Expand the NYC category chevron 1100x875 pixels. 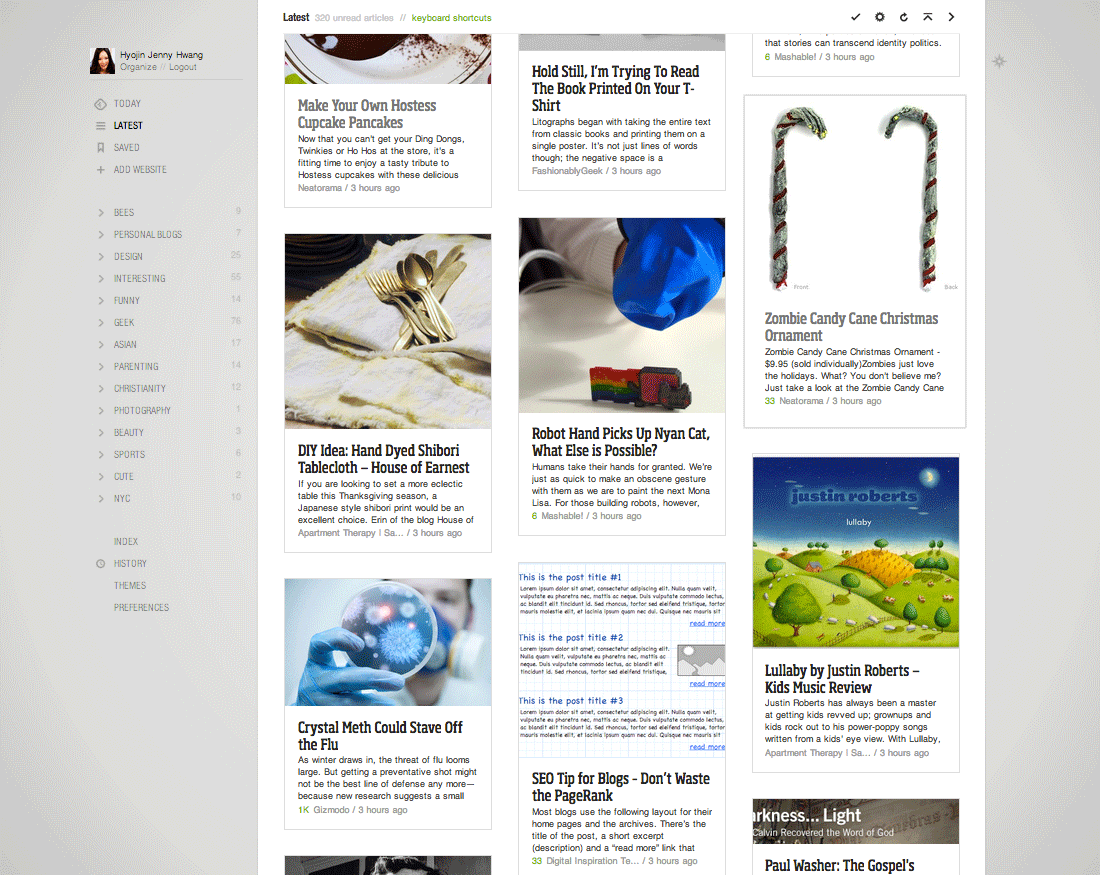pyautogui.click(x=101, y=499)
